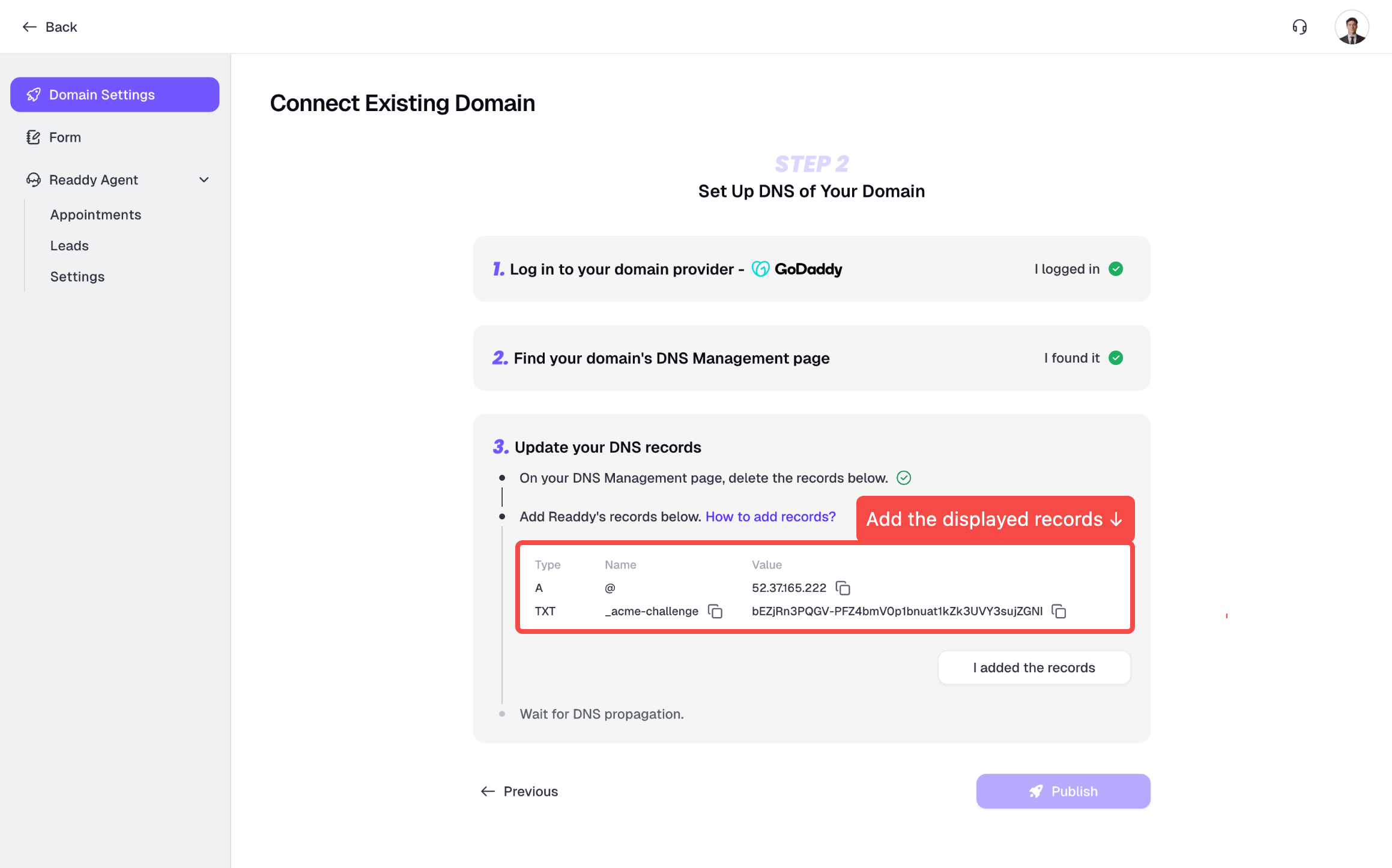Click 'I added the records' button
Screen dimensions: 1392x868
pos(1033,668)
